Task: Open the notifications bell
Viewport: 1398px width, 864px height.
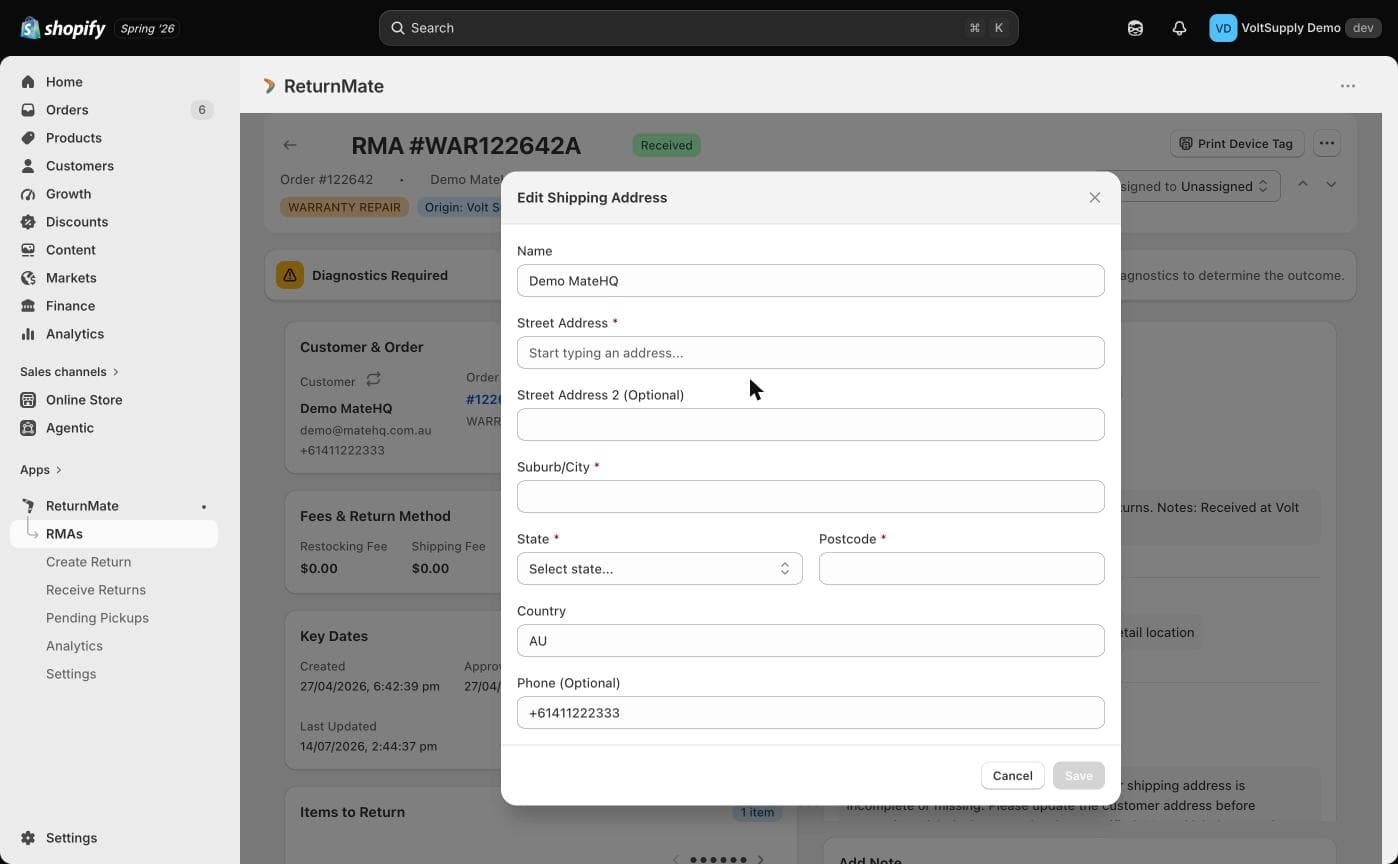Action: [x=1179, y=28]
